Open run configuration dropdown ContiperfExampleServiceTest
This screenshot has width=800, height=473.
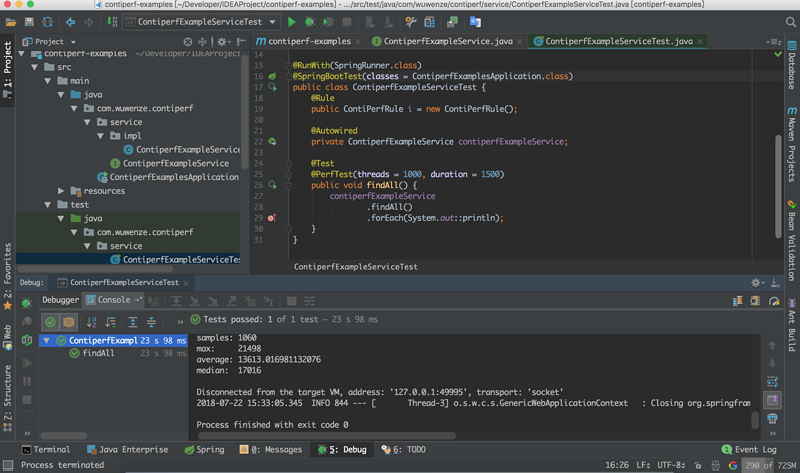[202, 22]
